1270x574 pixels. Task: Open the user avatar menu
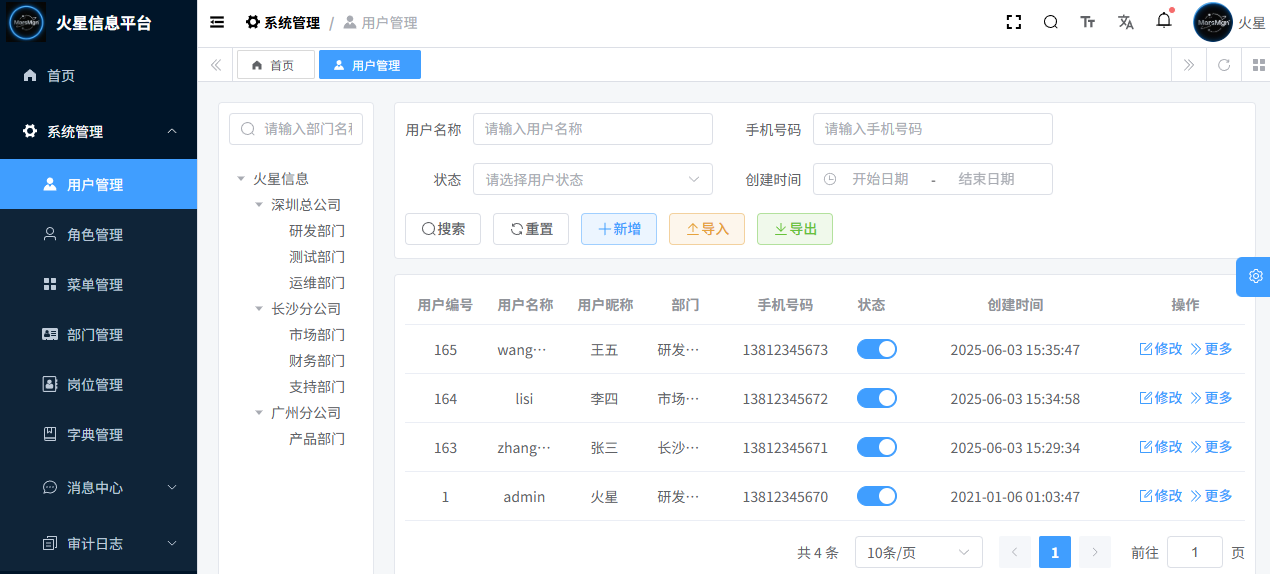[x=1213, y=22]
